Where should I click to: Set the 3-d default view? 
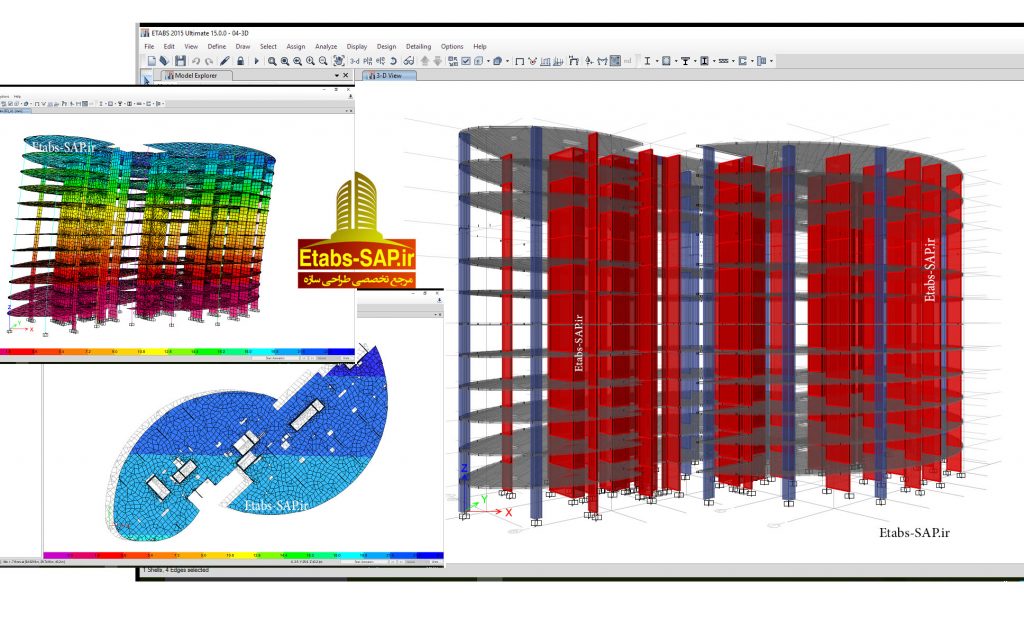coord(354,61)
